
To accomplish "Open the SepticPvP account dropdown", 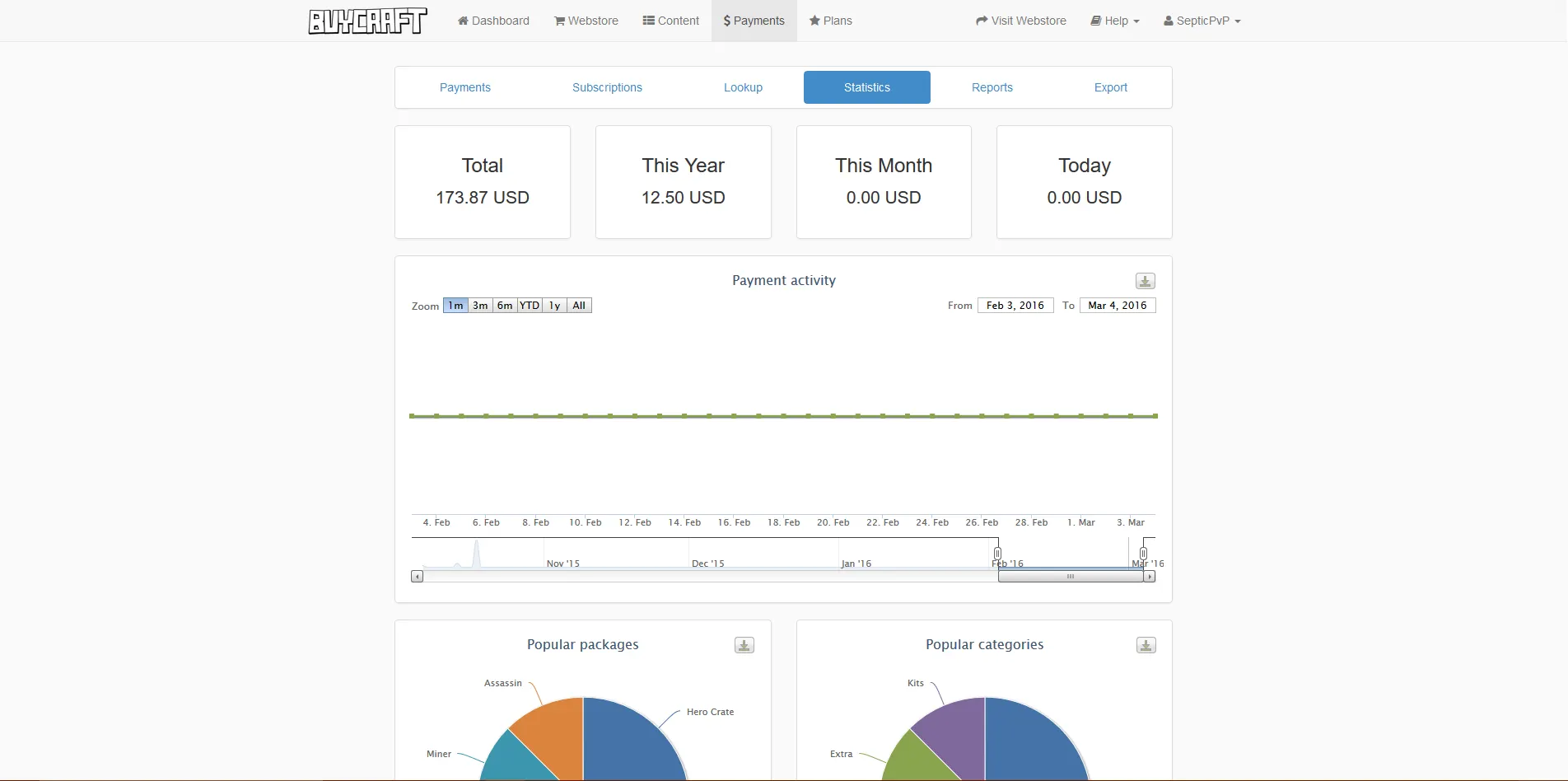I will click(1202, 21).
